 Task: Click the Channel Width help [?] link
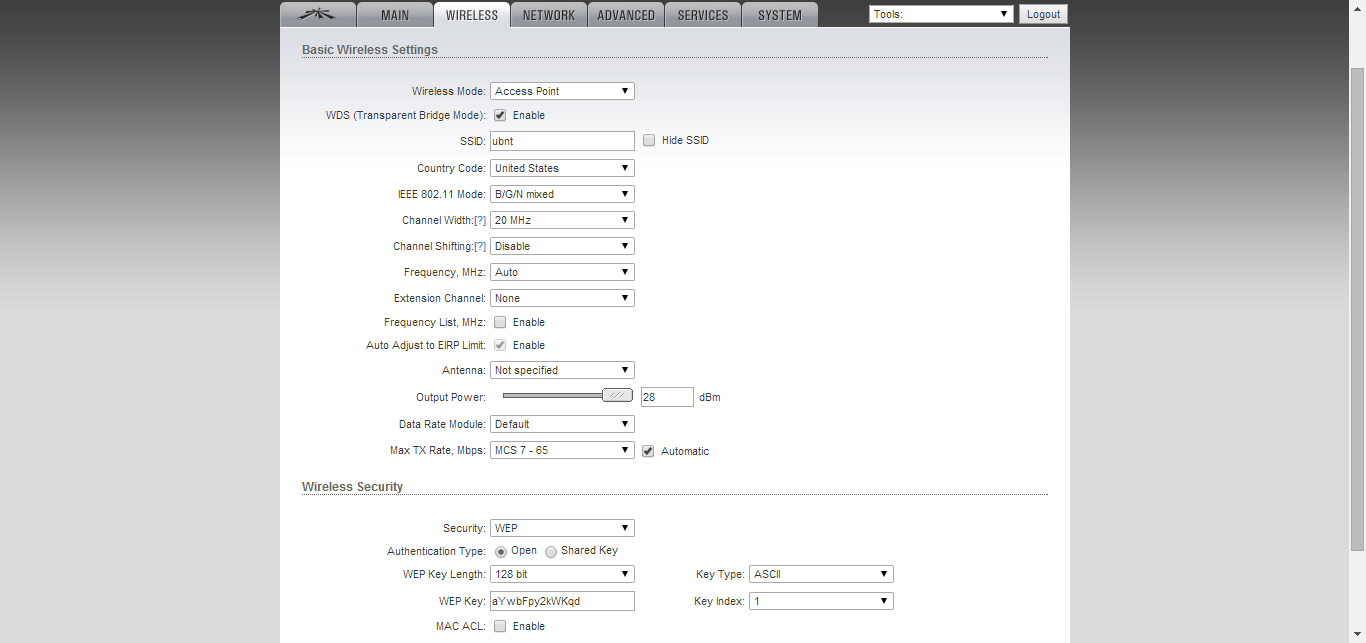(480, 220)
